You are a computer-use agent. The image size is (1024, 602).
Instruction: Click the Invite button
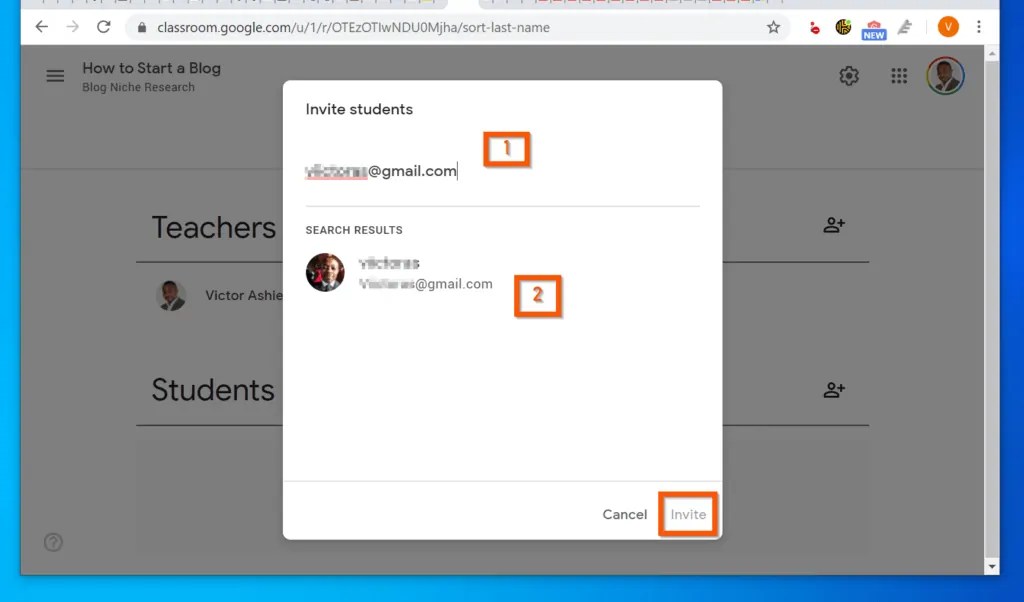pyautogui.click(x=687, y=514)
